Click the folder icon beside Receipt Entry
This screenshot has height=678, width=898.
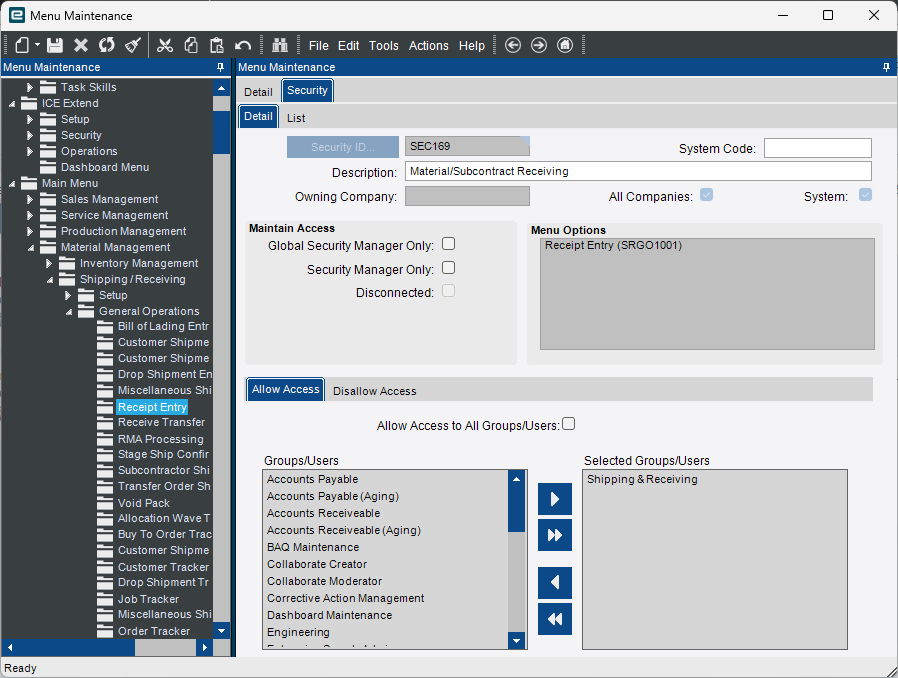click(105, 407)
